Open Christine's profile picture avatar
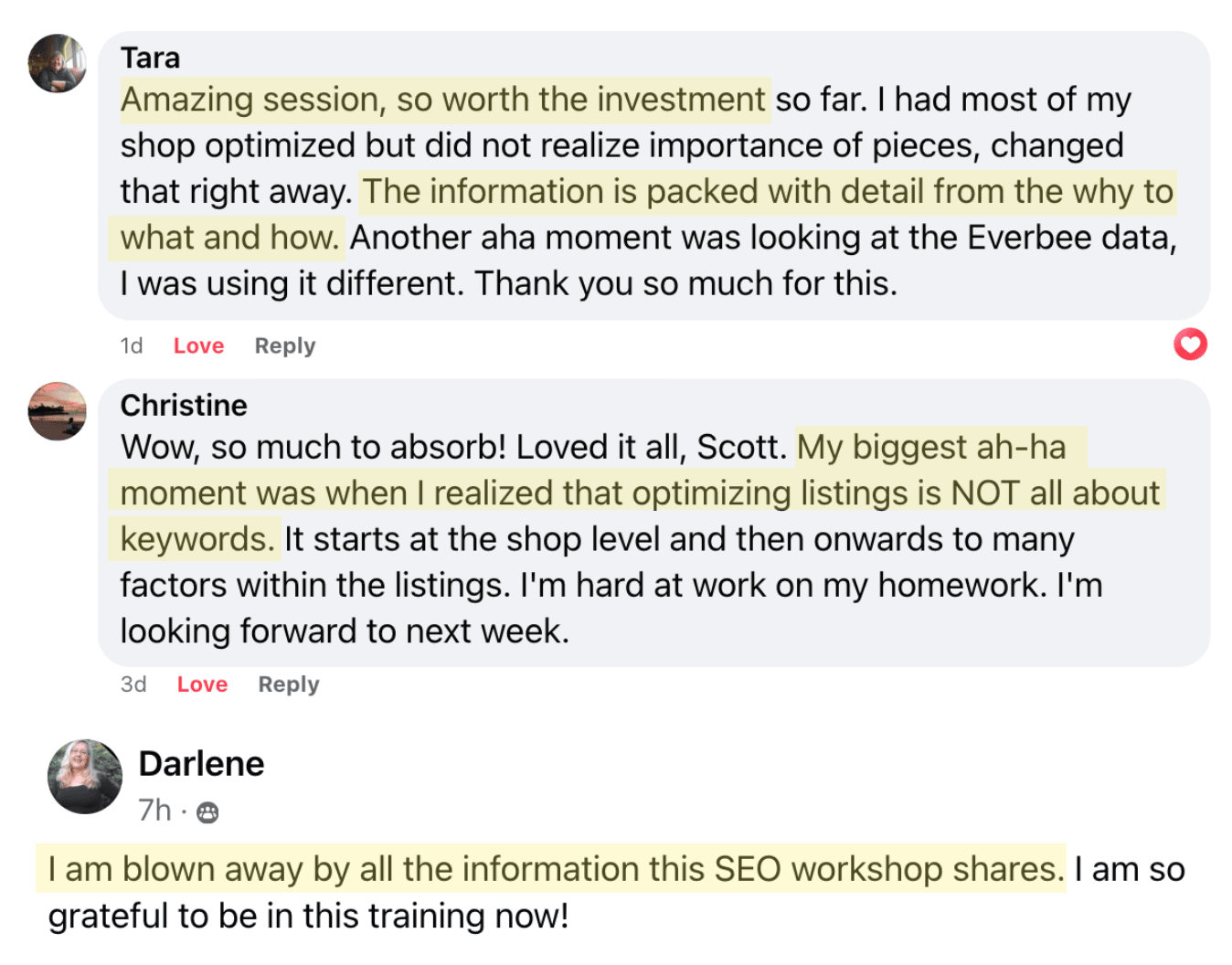This screenshot has height=965, width=1232. (x=58, y=411)
